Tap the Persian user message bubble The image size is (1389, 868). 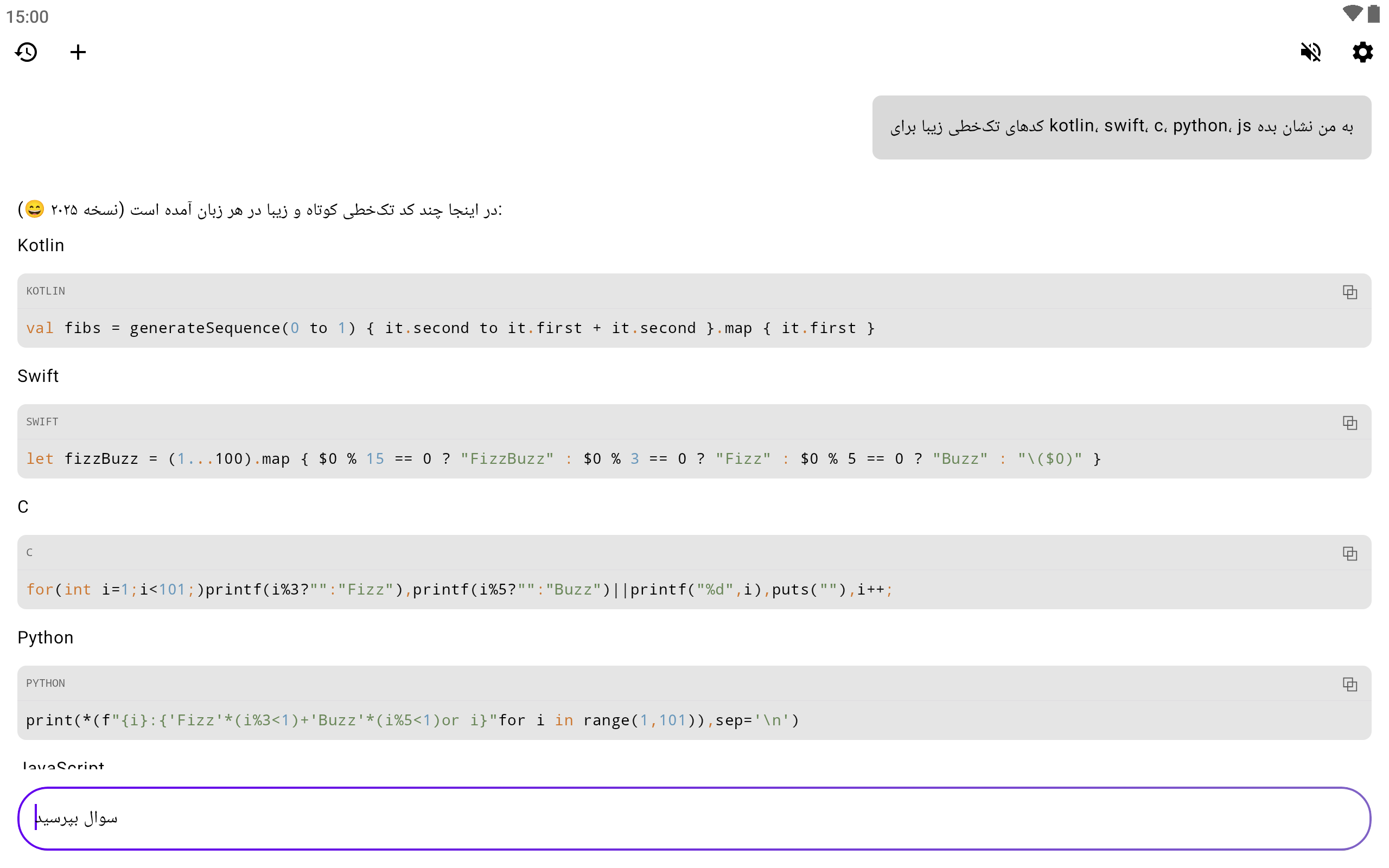click(1121, 127)
